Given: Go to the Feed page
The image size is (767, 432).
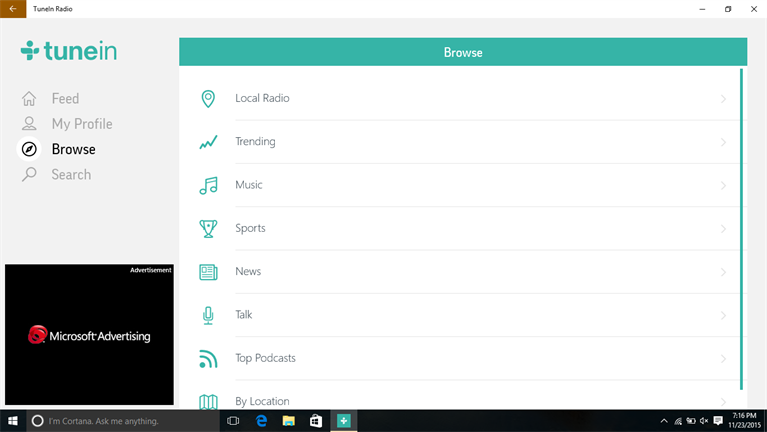Looking at the screenshot, I should (65, 98).
